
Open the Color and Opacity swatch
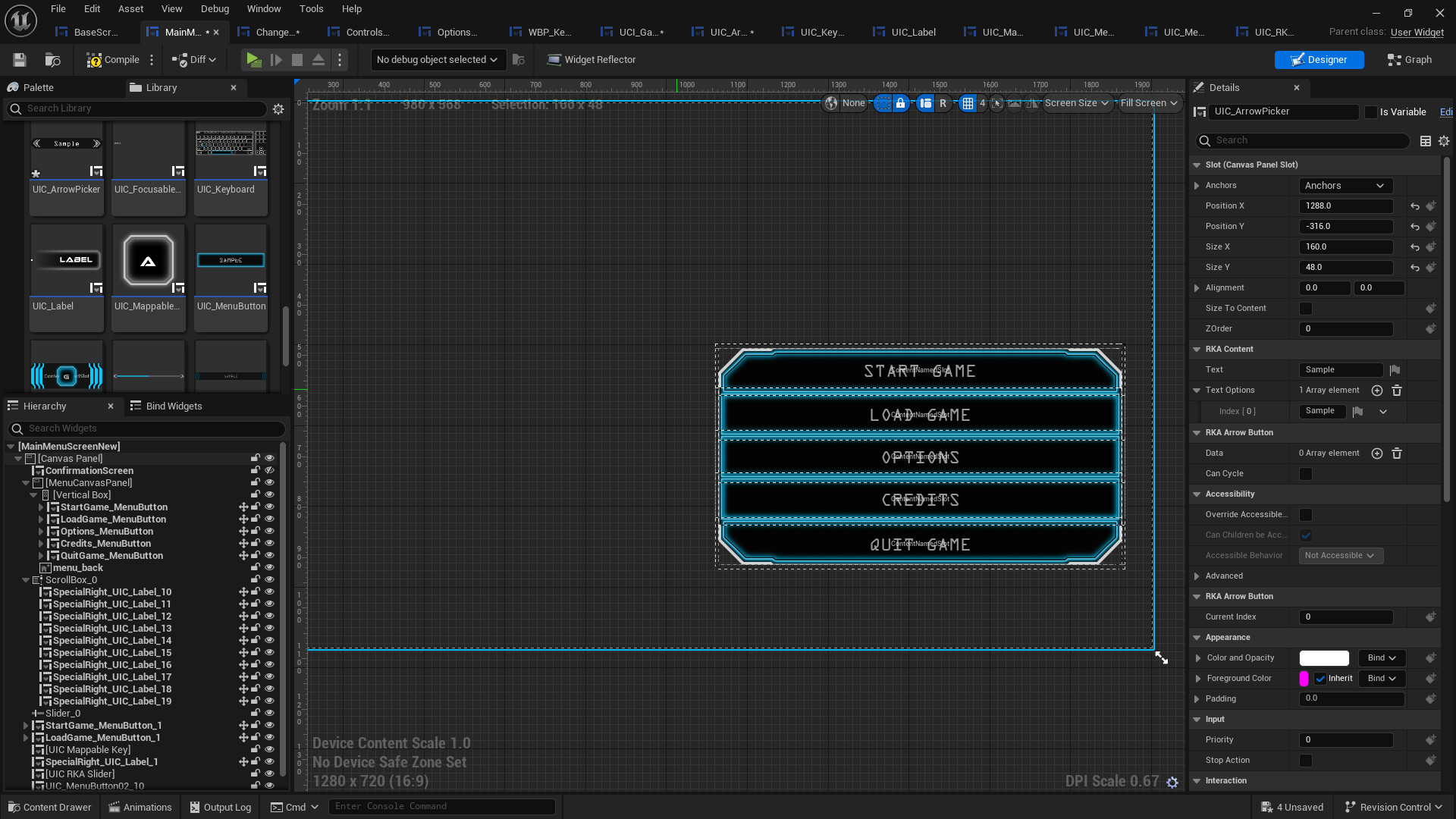(x=1324, y=658)
